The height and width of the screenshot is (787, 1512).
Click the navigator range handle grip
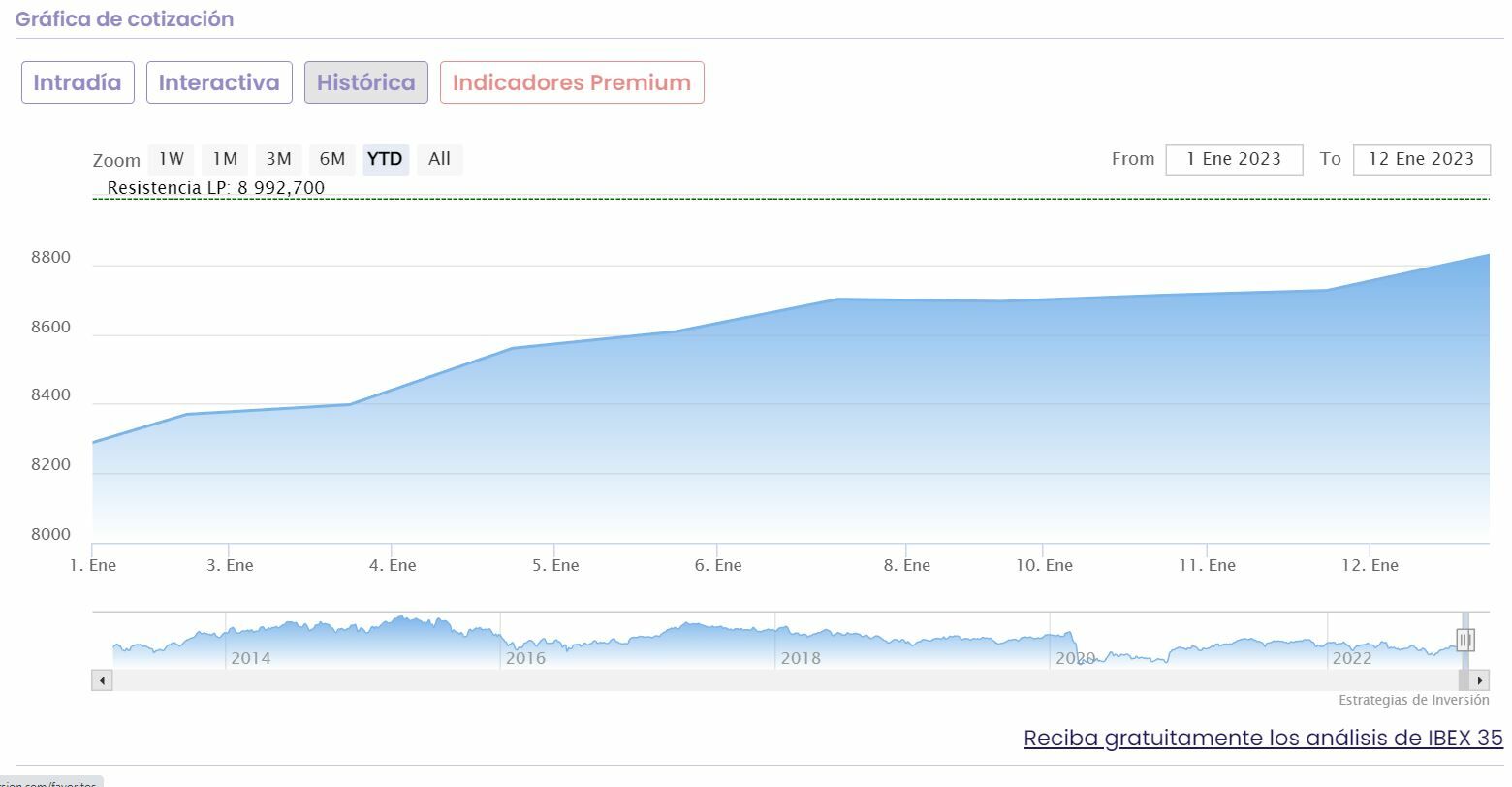pos(1465,640)
